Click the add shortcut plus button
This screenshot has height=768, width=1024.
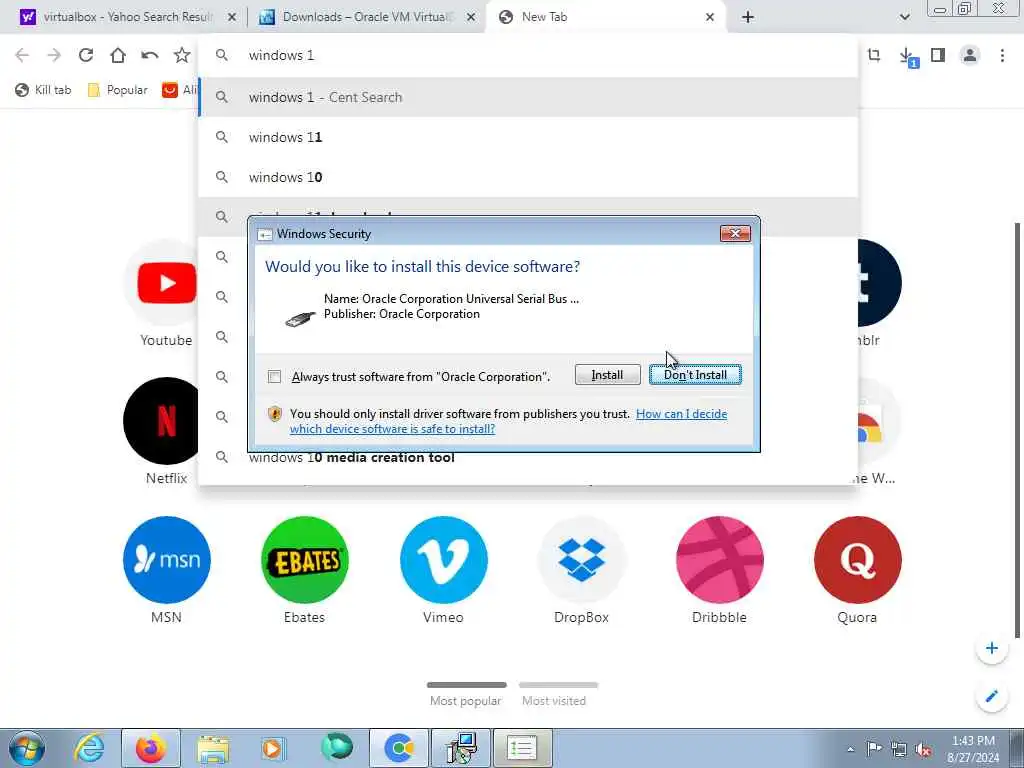click(991, 648)
